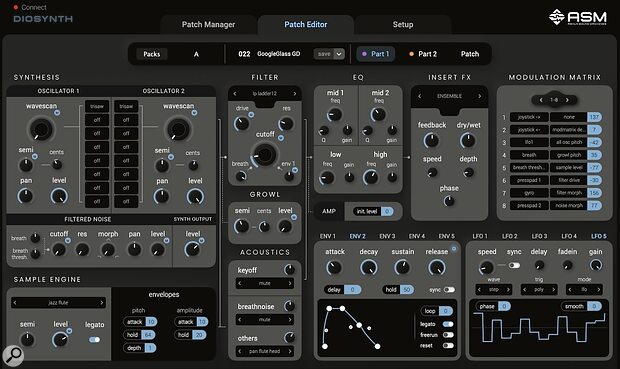Click the red Connect status dot

16,7
